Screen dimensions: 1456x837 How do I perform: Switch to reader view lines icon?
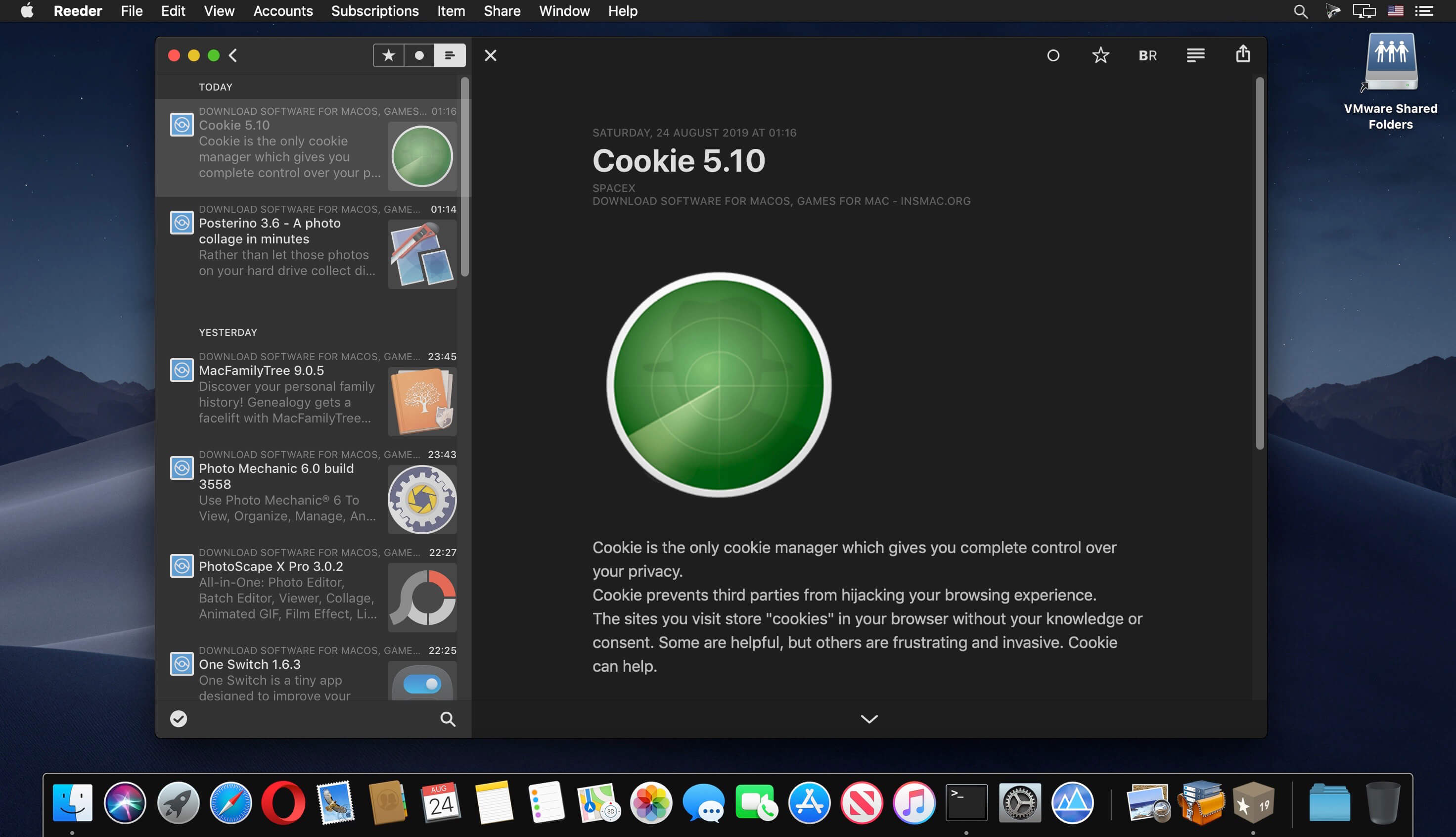coord(1195,55)
